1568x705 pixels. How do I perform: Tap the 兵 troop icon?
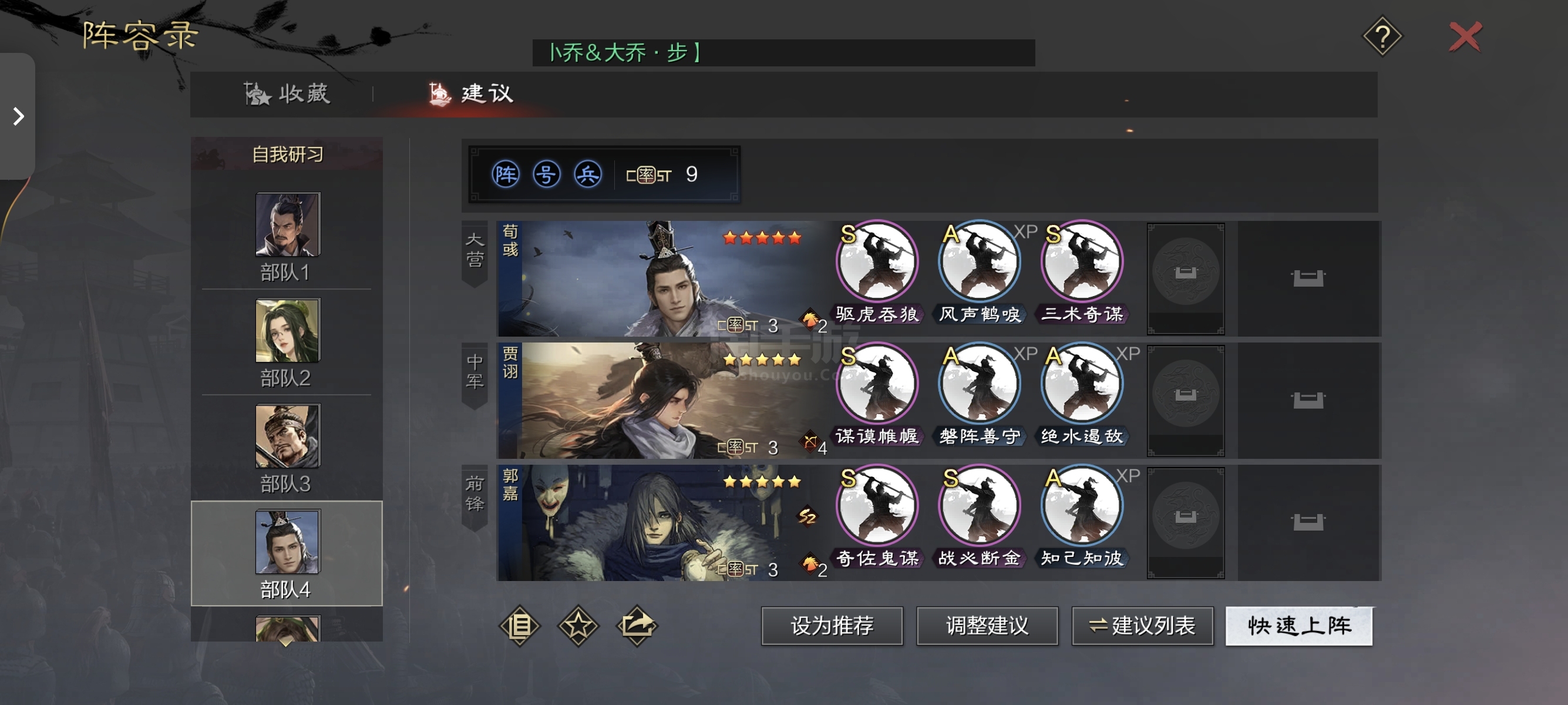click(x=587, y=174)
